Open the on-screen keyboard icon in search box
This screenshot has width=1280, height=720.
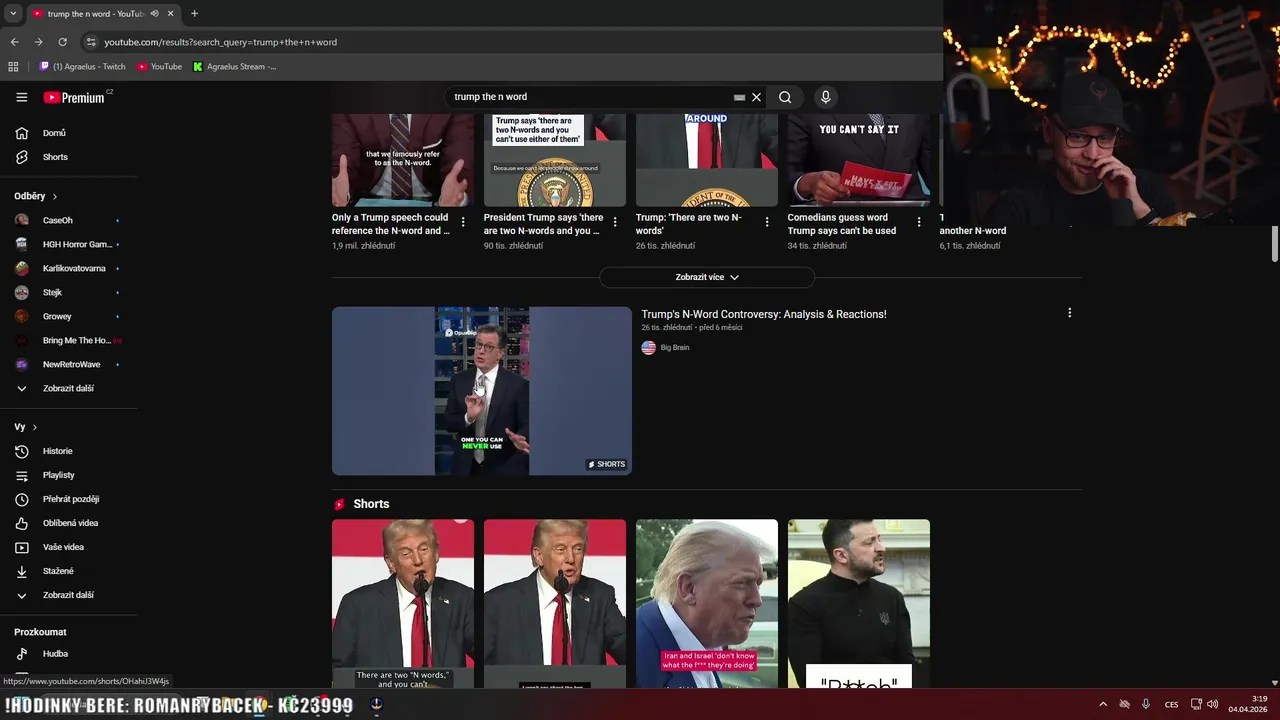(739, 97)
